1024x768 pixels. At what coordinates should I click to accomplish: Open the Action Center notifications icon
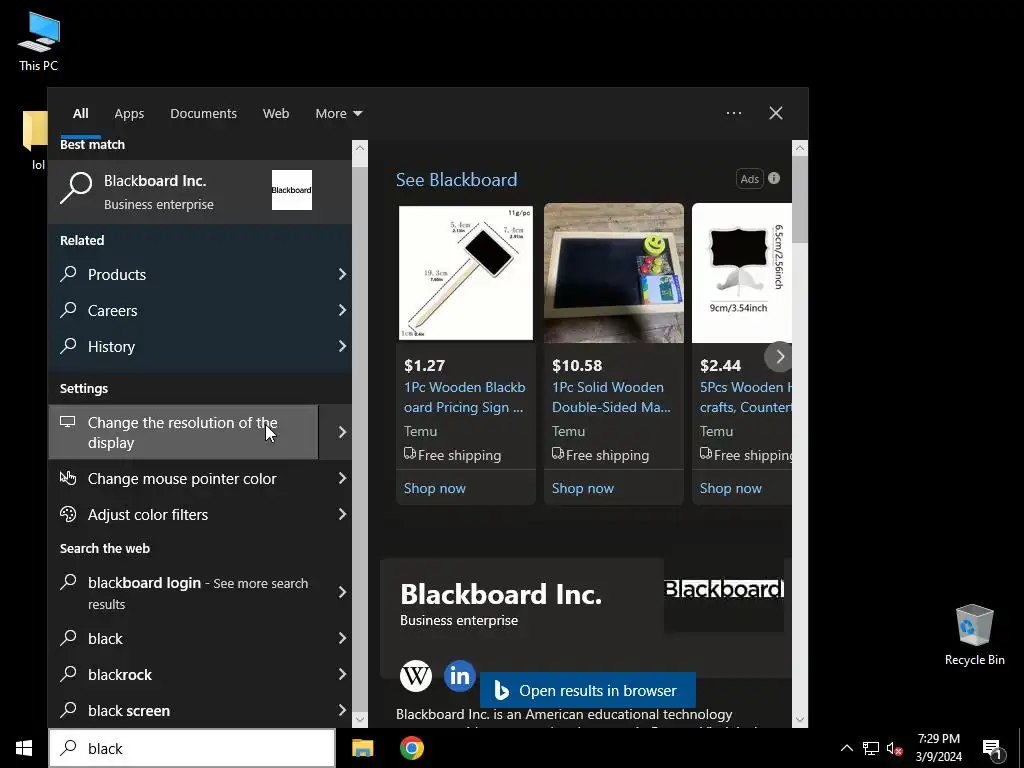993,750
